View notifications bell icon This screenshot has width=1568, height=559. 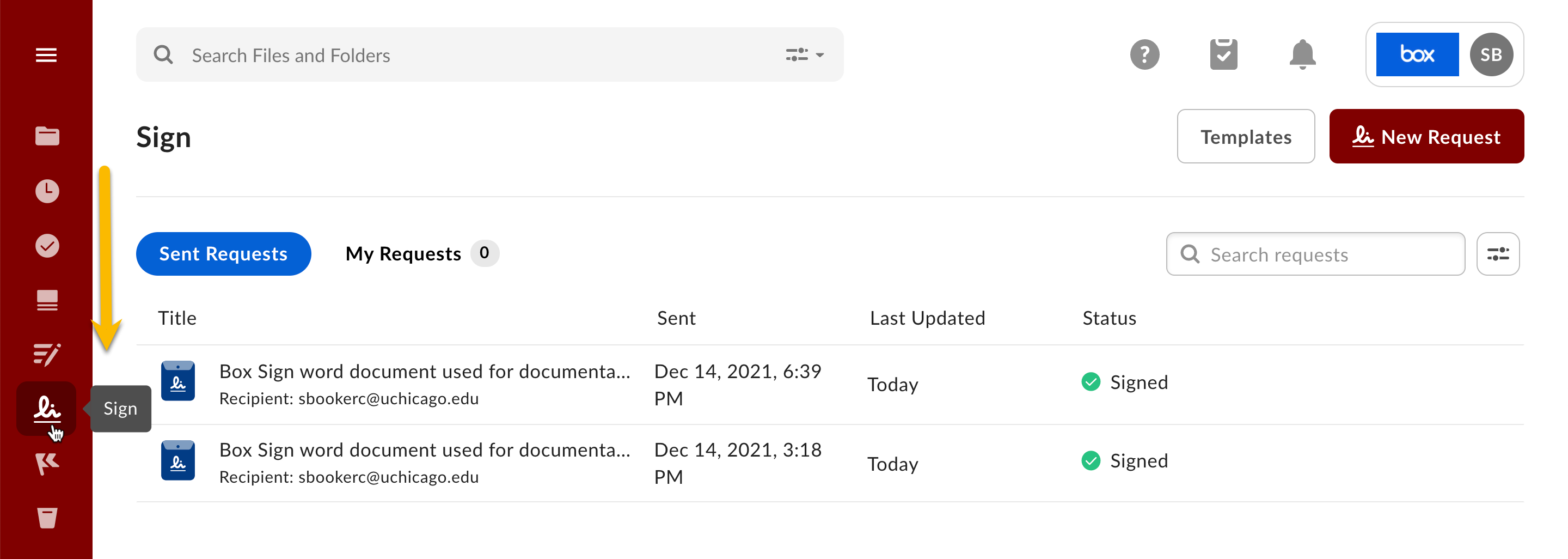1302,55
